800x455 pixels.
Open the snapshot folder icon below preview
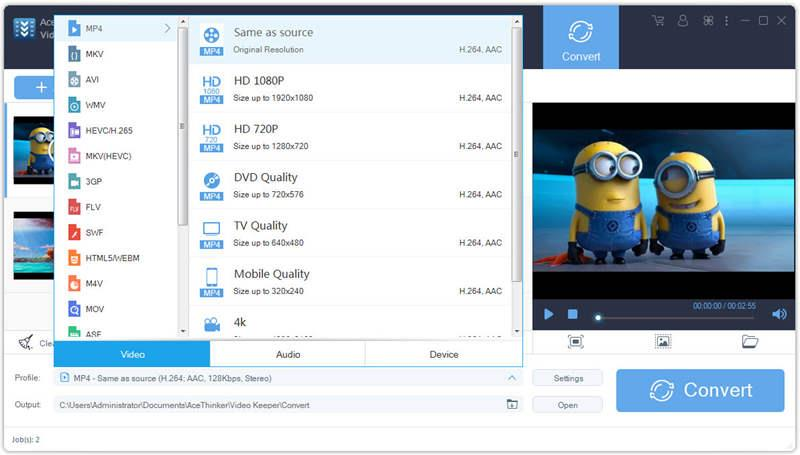click(x=749, y=341)
